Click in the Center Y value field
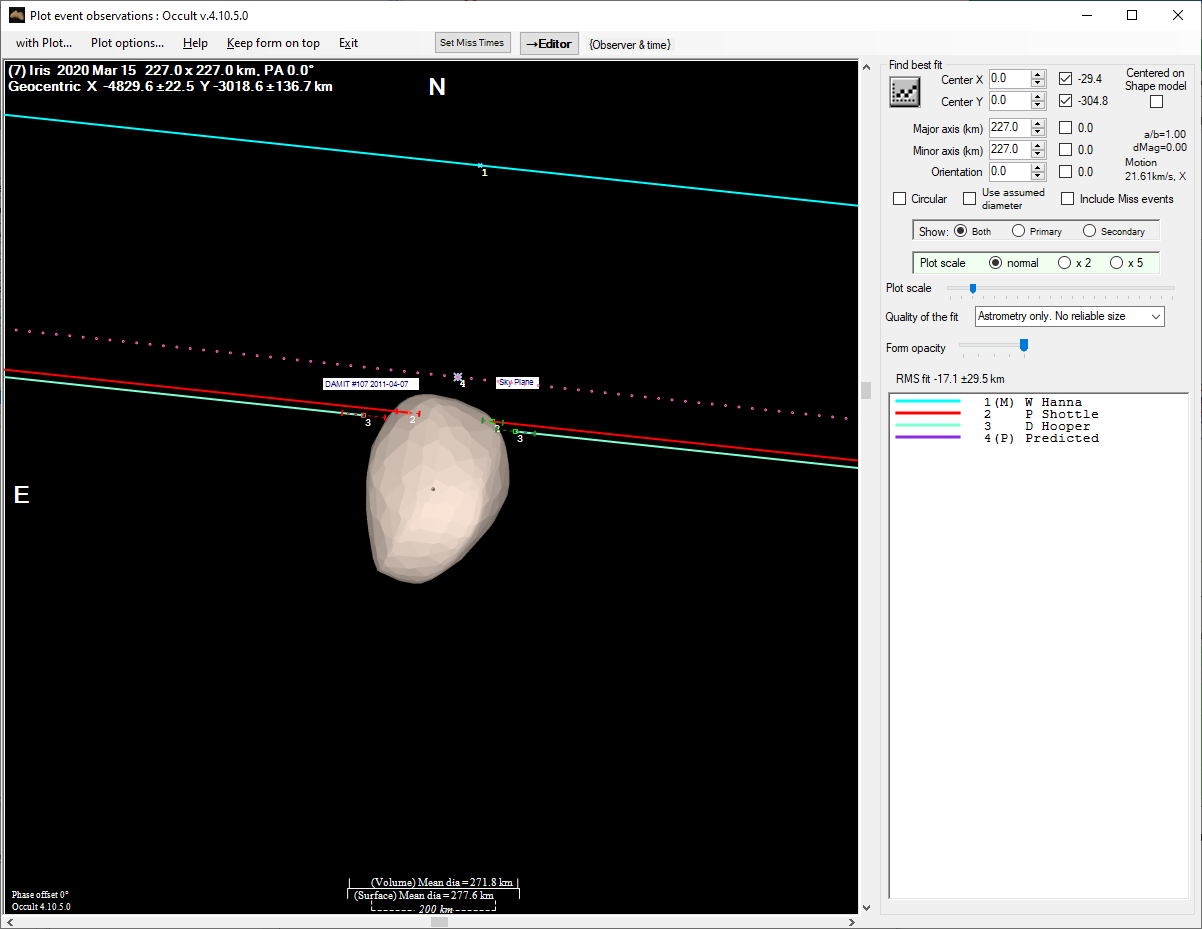 tap(1009, 100)
